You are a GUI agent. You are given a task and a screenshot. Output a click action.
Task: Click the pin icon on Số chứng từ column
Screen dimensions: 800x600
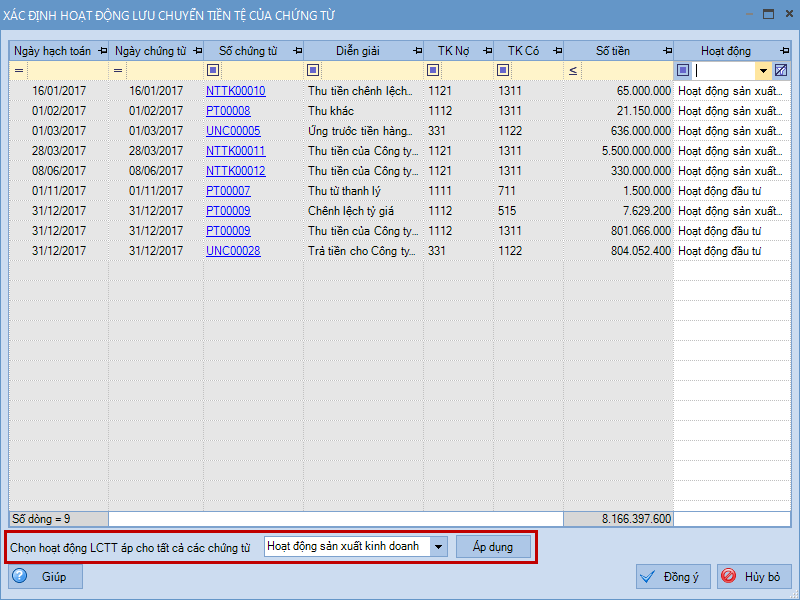(x=296, y=51)
